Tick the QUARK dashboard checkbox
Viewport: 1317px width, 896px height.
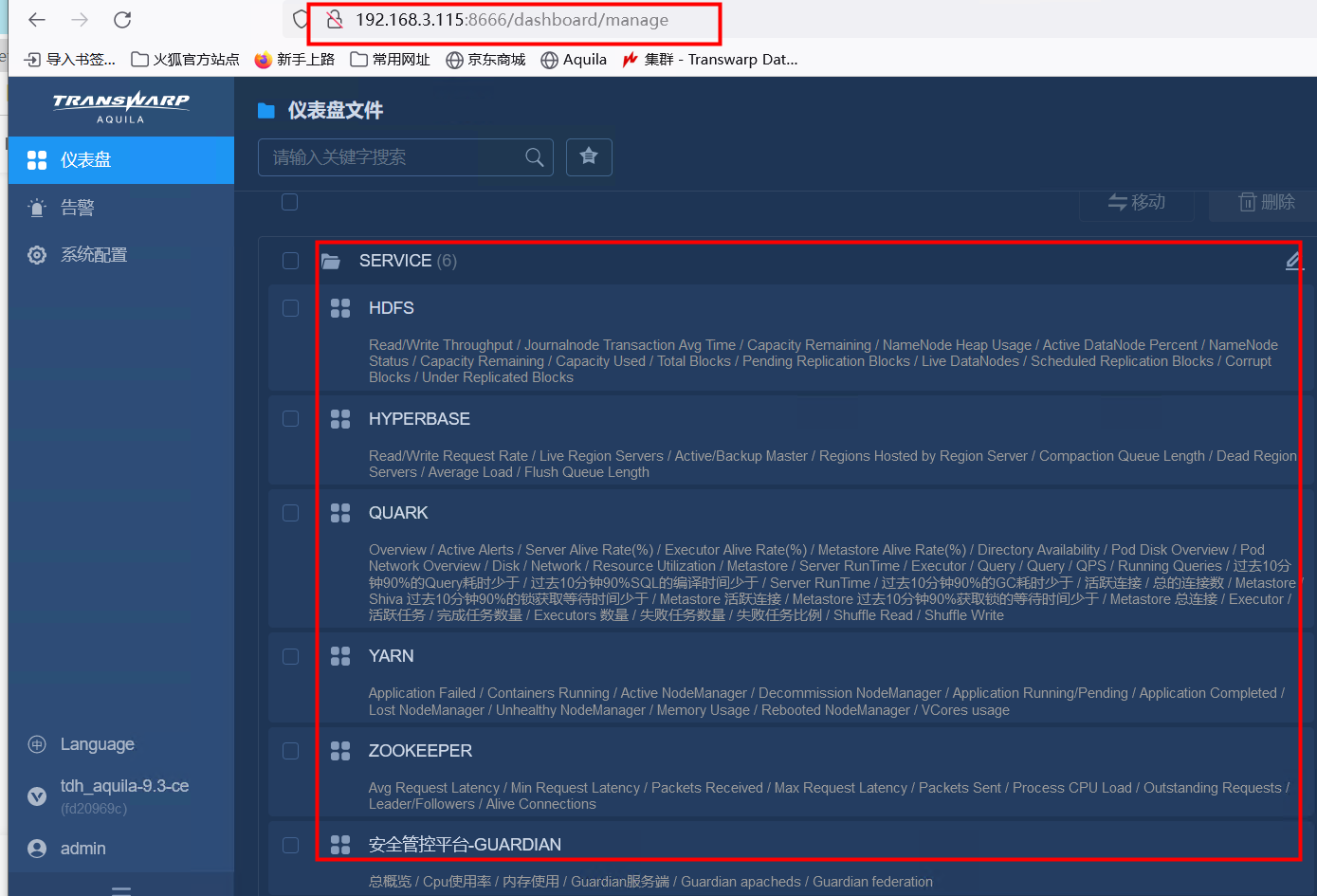pos(291,513)
